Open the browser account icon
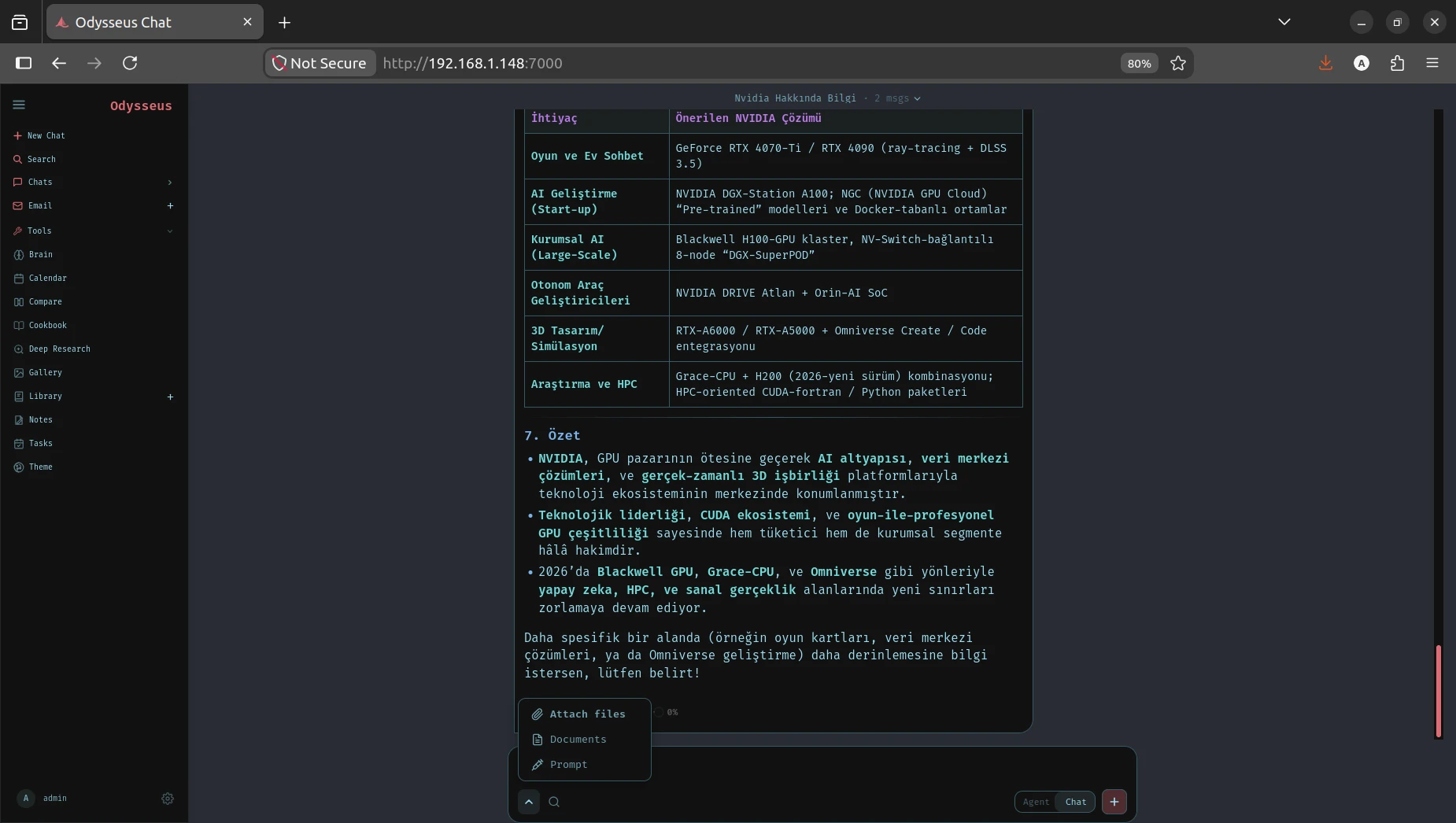 click(x=1362, y=63)
